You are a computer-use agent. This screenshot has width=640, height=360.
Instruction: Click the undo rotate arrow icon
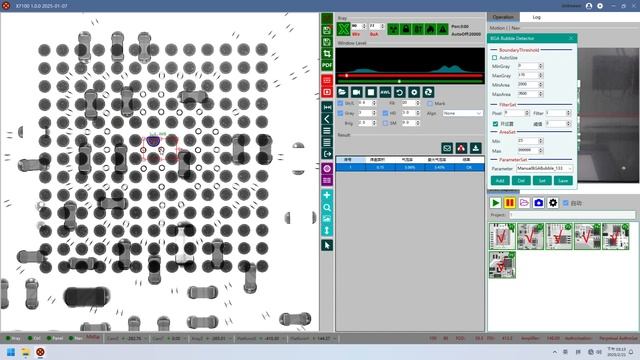[x=400, y=92]
